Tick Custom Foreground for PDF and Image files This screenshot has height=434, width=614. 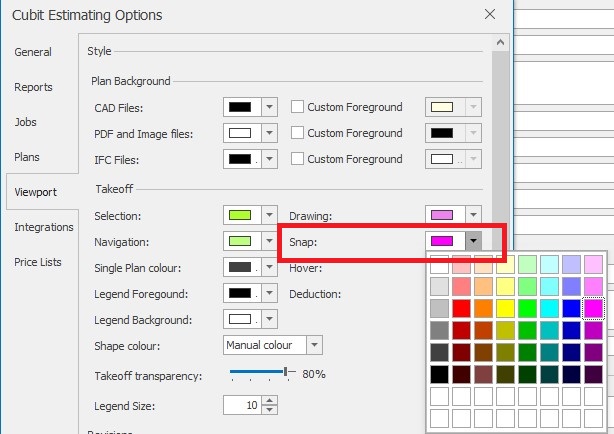(x=297, y=133)
